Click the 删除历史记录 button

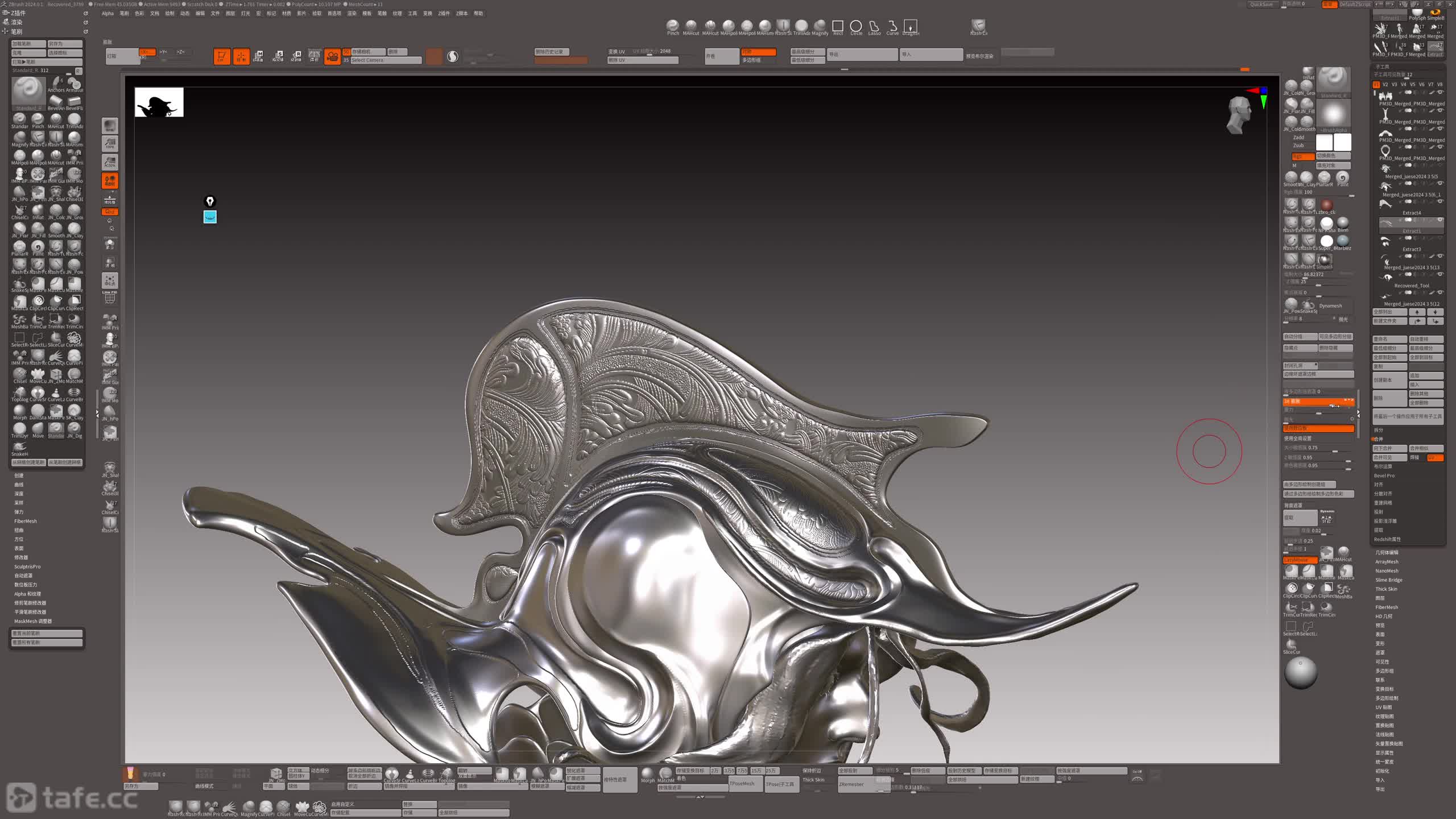[x=552, y=52]
